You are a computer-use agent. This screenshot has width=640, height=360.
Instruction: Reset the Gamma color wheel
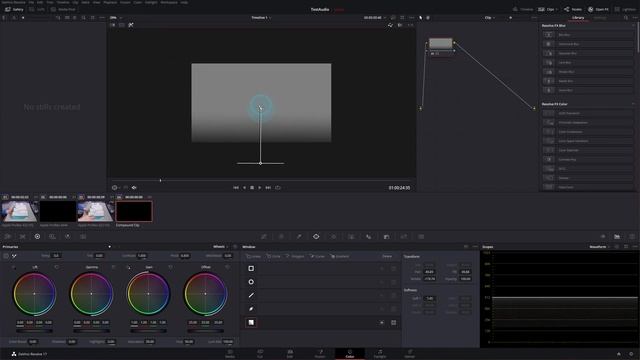tap(113, 267)
